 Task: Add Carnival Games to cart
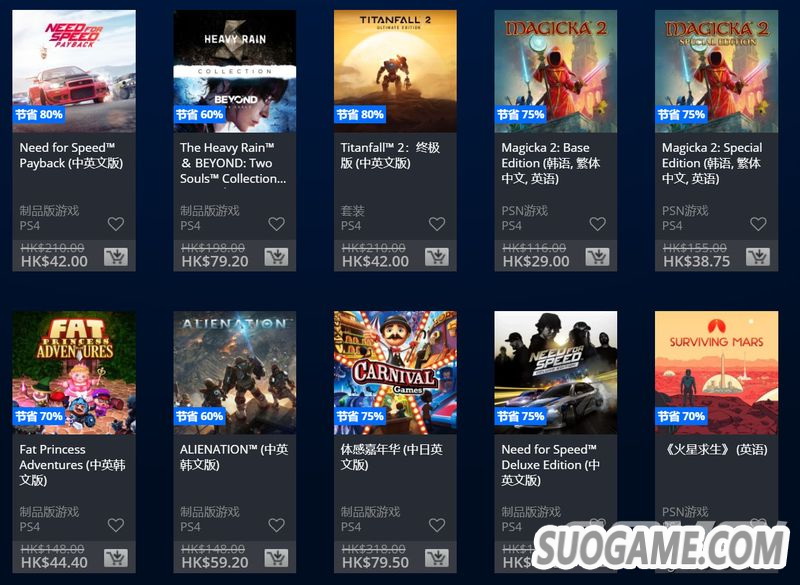click(437, 558)
